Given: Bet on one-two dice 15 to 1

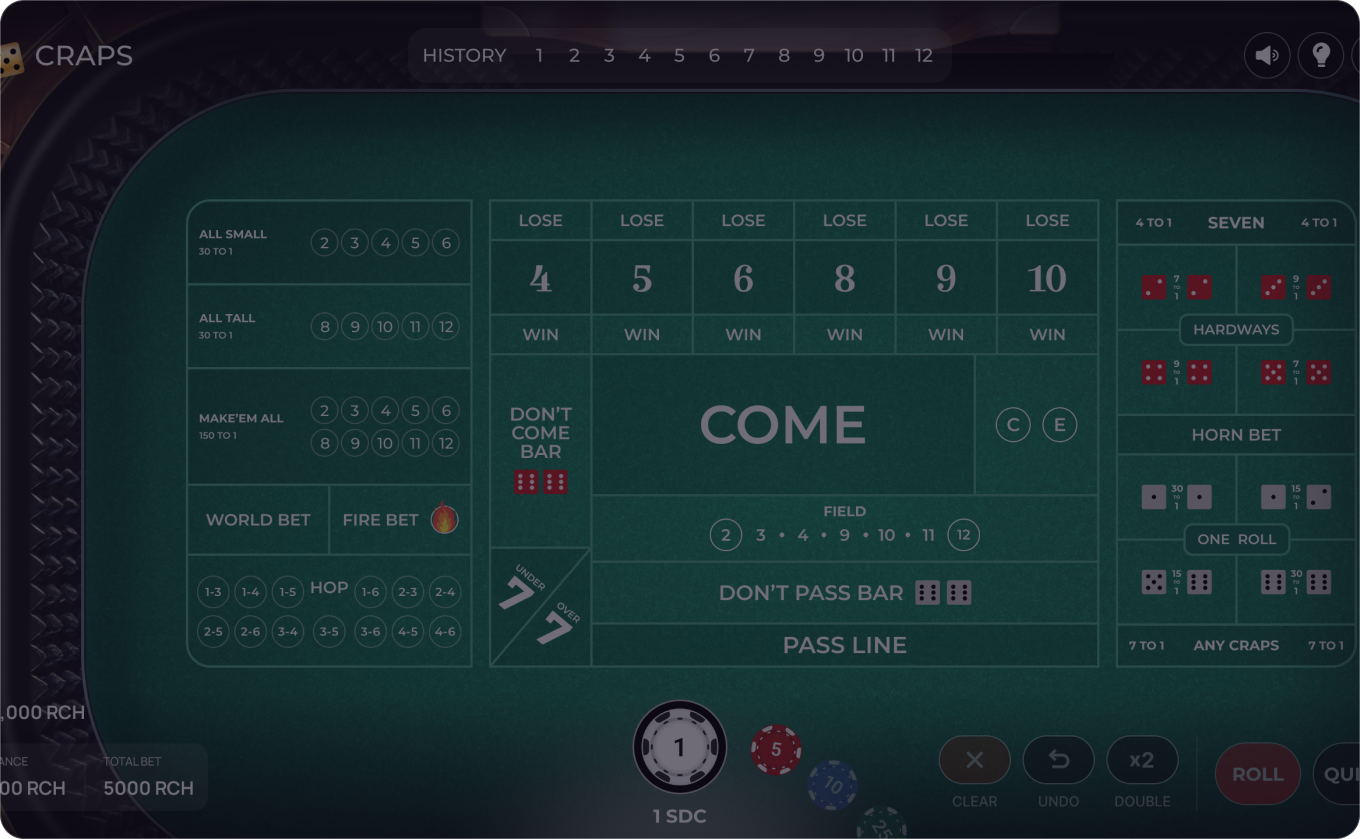Looking at the screenshot, I should [x=1296, y=497].
